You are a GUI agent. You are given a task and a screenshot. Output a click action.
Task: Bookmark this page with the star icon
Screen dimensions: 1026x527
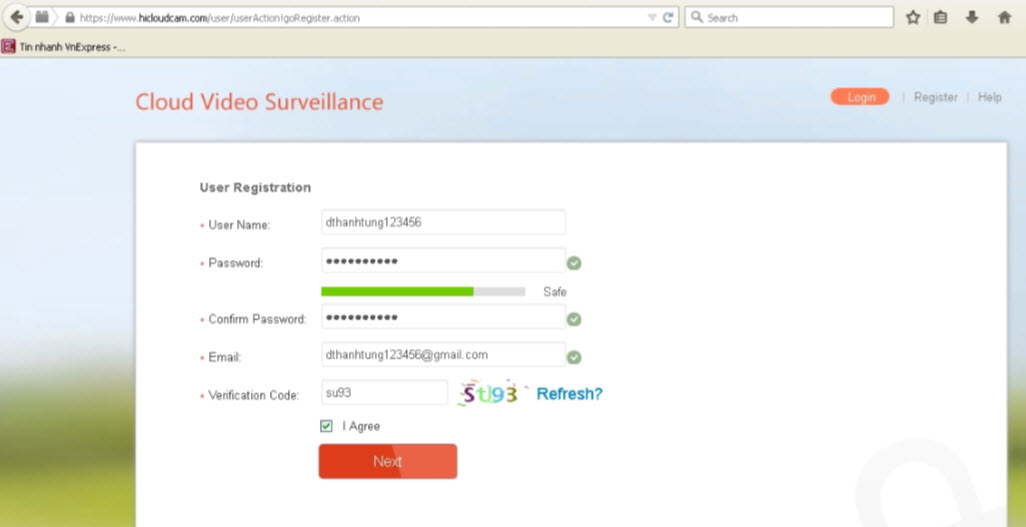912,17
